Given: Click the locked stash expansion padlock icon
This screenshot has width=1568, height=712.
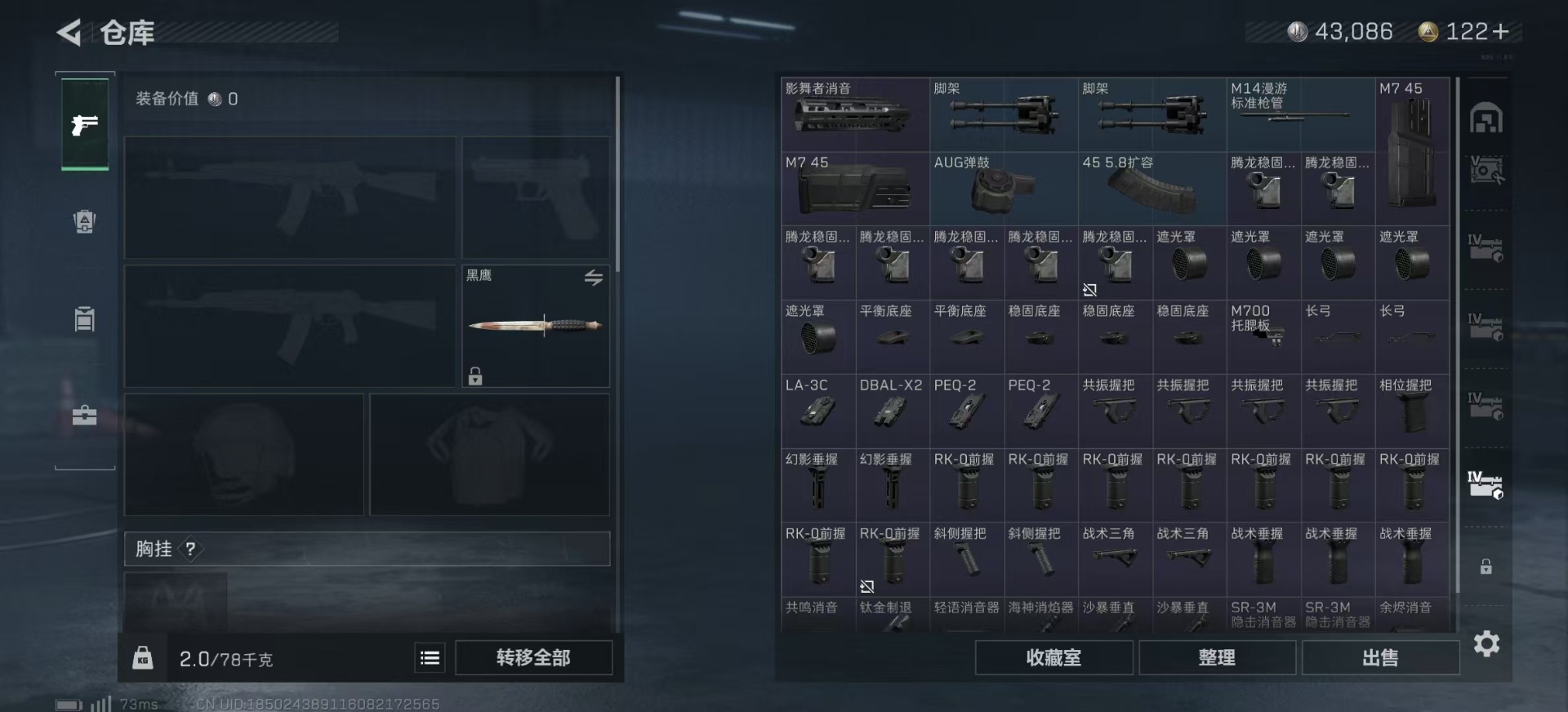Looking at the screenshot, I should click(x=1486, y=567).
